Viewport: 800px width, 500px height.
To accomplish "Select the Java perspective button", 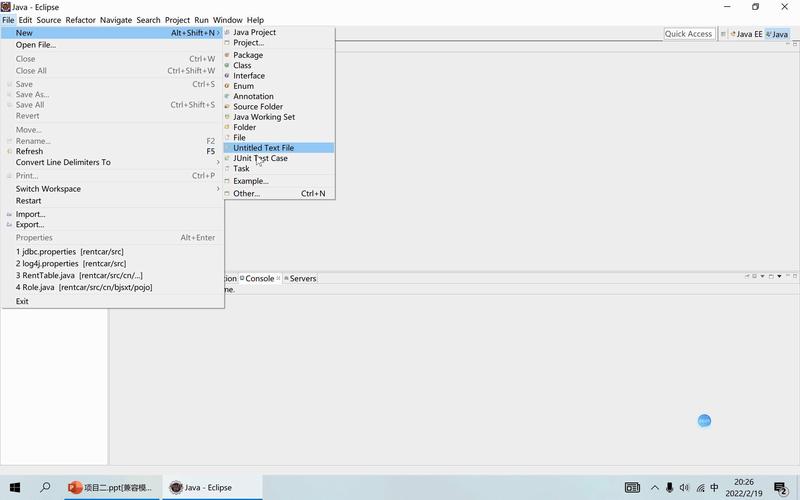I will (x=776, y=34).
